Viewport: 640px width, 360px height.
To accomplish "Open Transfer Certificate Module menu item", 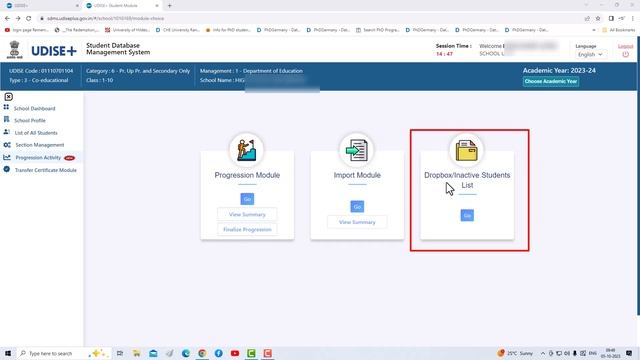I will (x=45, y=170).
